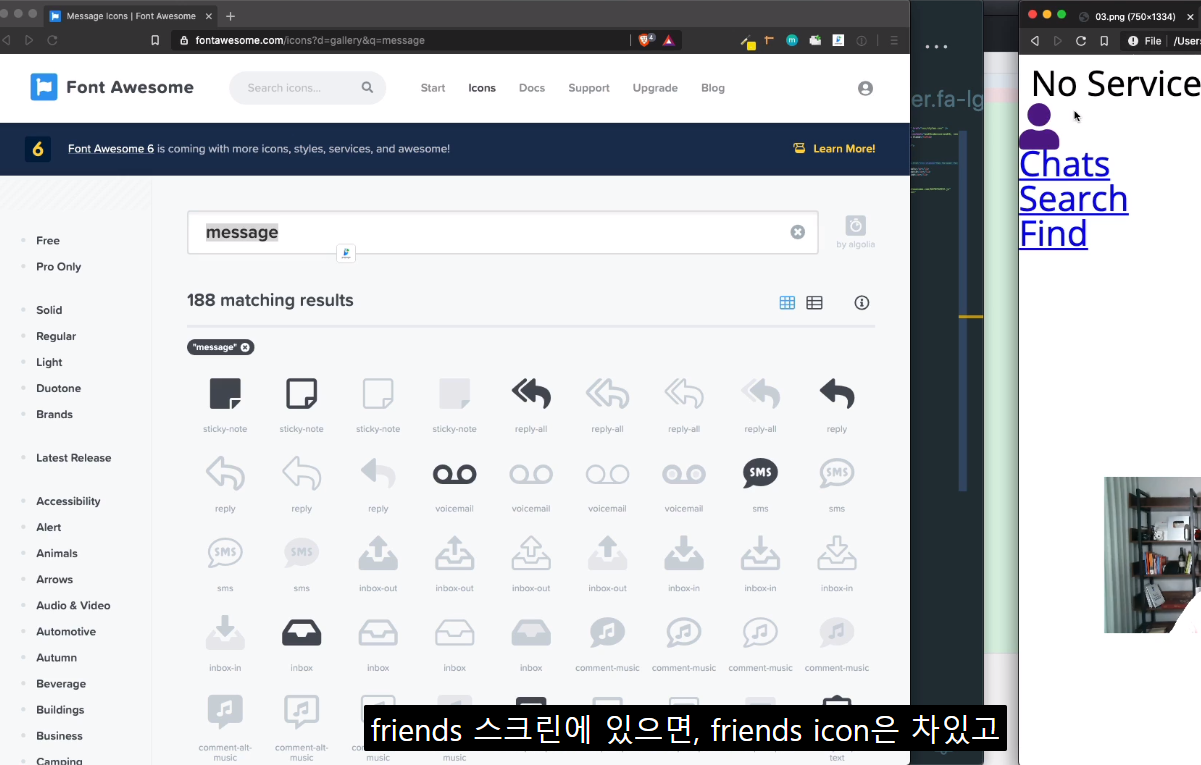Switch results to grid view

point(787,302)
